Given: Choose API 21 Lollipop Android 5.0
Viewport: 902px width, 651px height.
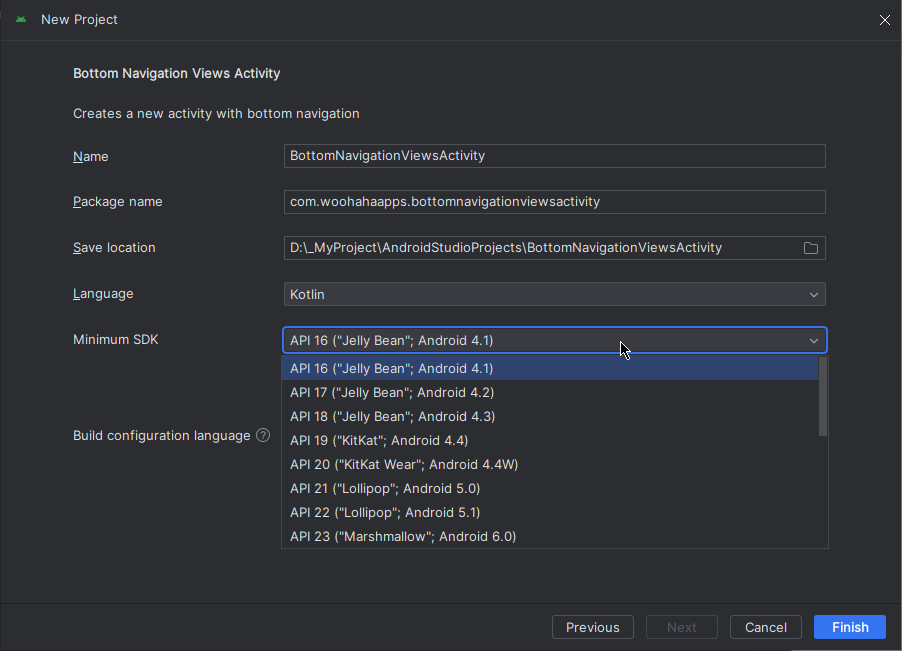Looking at the screenshot, I should coord(550,489).
